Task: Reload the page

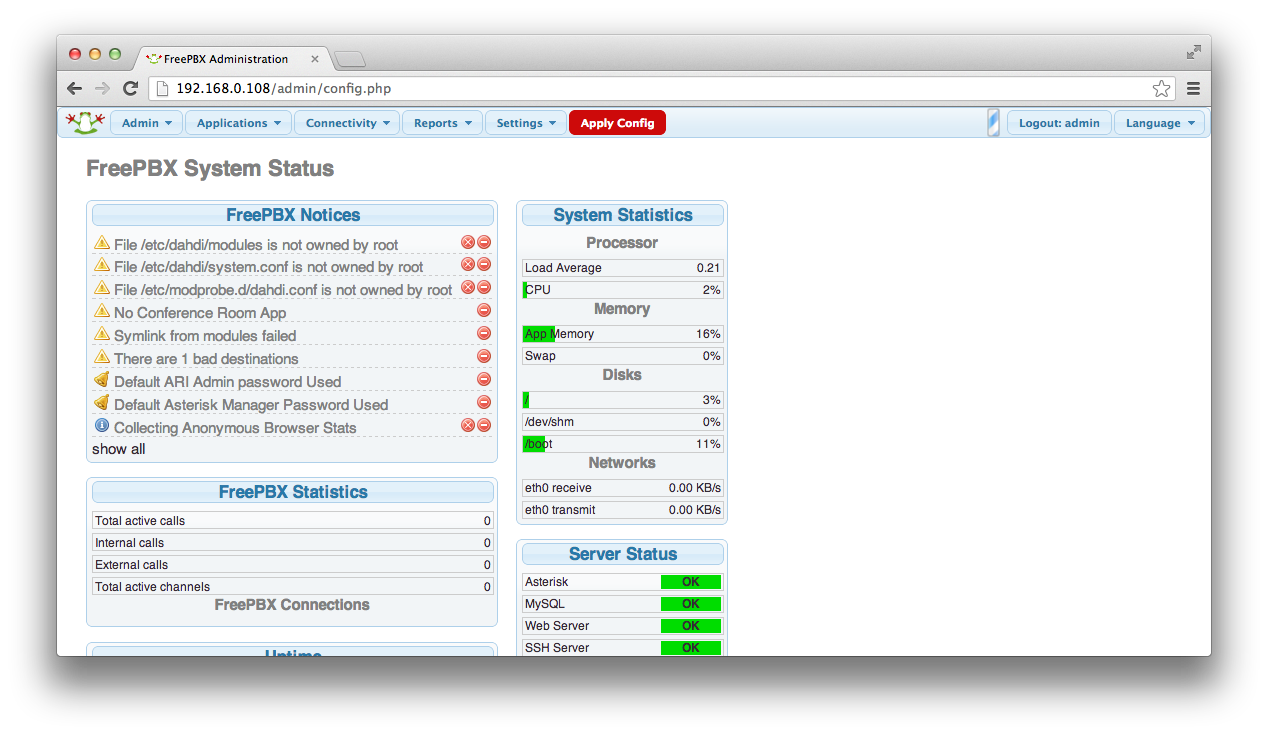Action: click(x=130, y=88)
